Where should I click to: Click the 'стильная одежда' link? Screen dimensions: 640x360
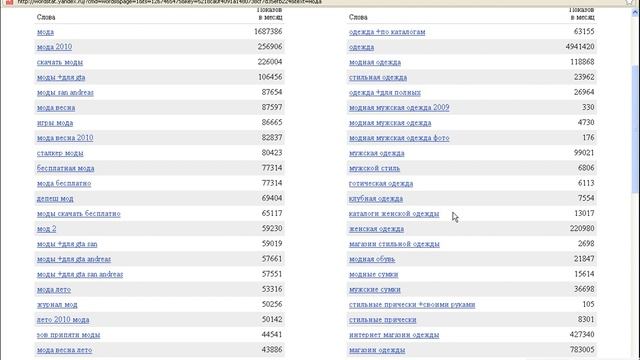(378, 77)
